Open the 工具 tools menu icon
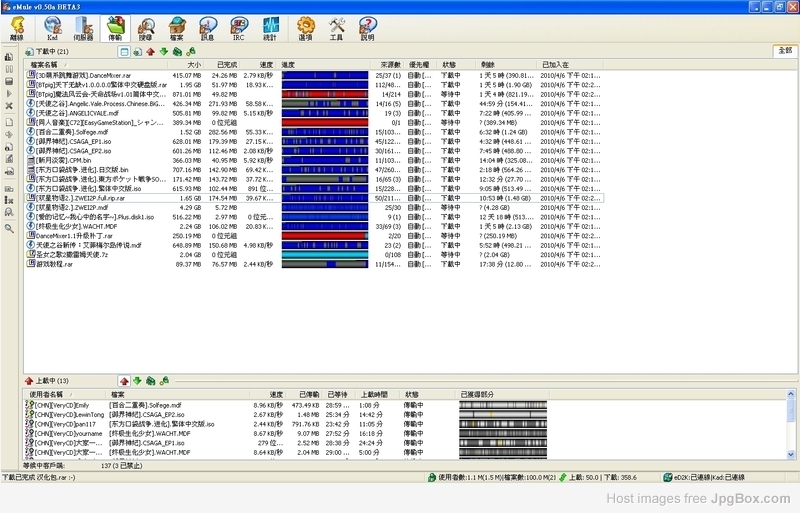Image resolution: width=800 pixels, height=513 pixels. click(x=336, y=28)
